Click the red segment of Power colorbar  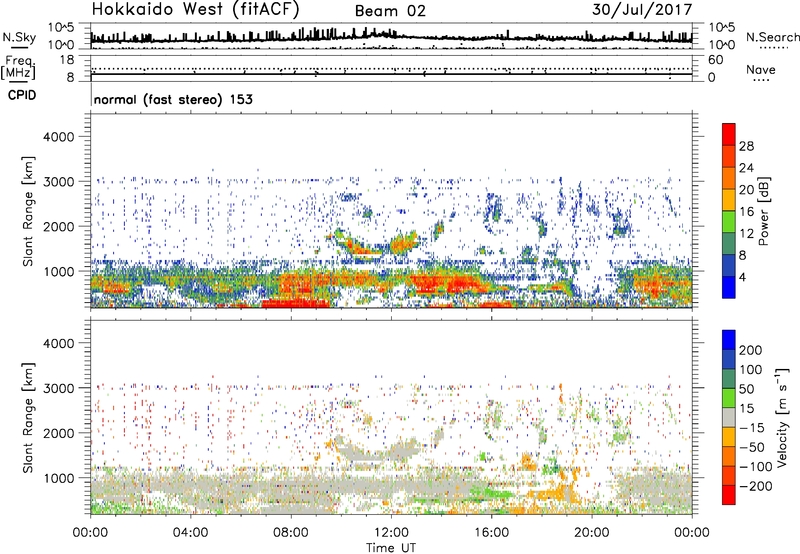729,134
